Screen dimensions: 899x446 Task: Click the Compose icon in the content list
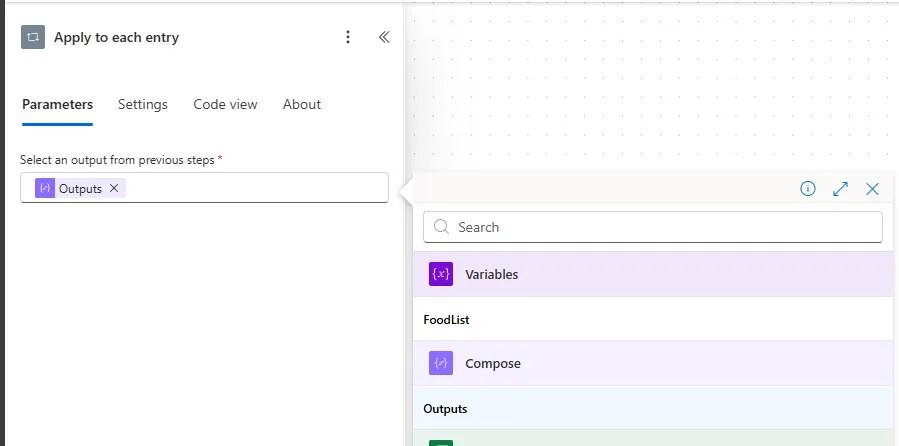pos(441,363)
